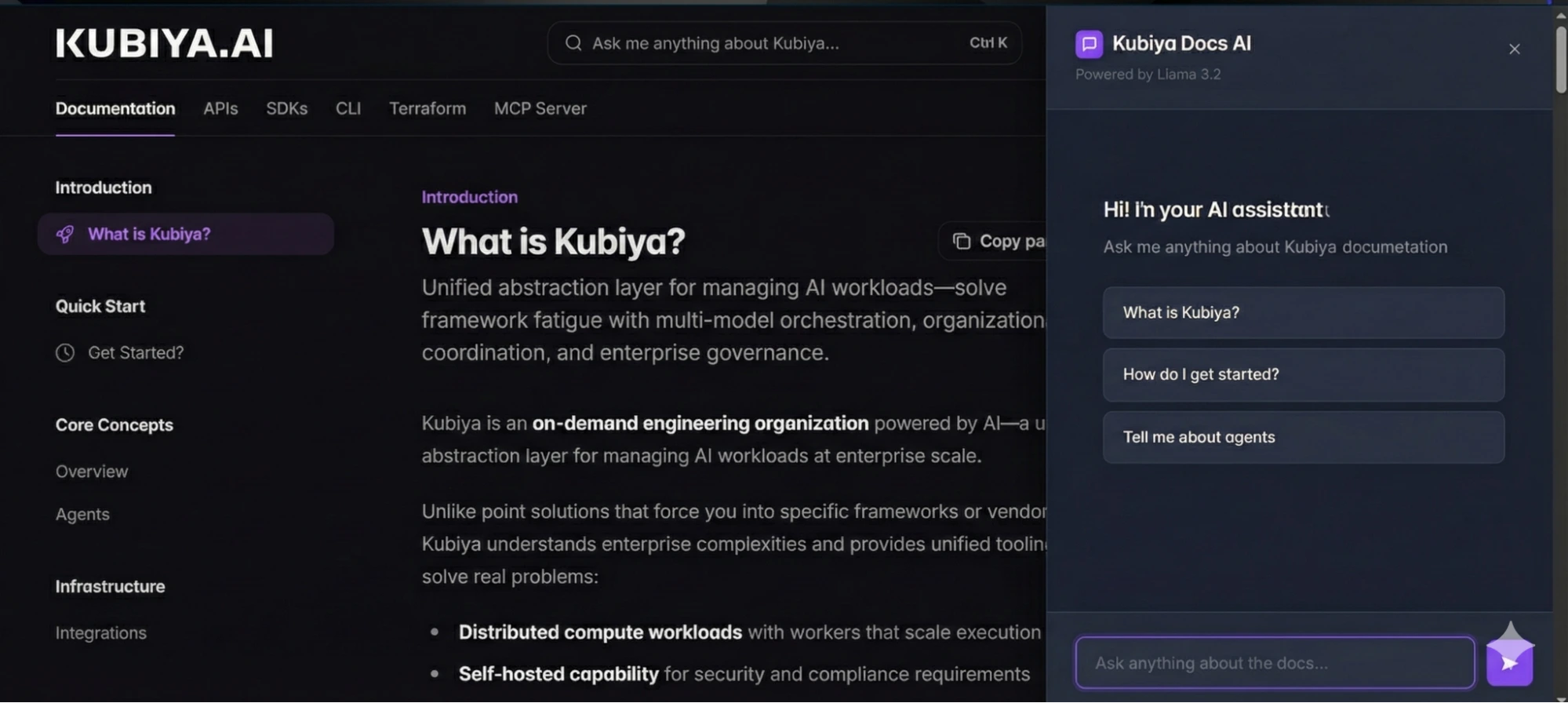1568x703 pixels.
Task: Open the Documentation tab
Action: coord(115,108)
